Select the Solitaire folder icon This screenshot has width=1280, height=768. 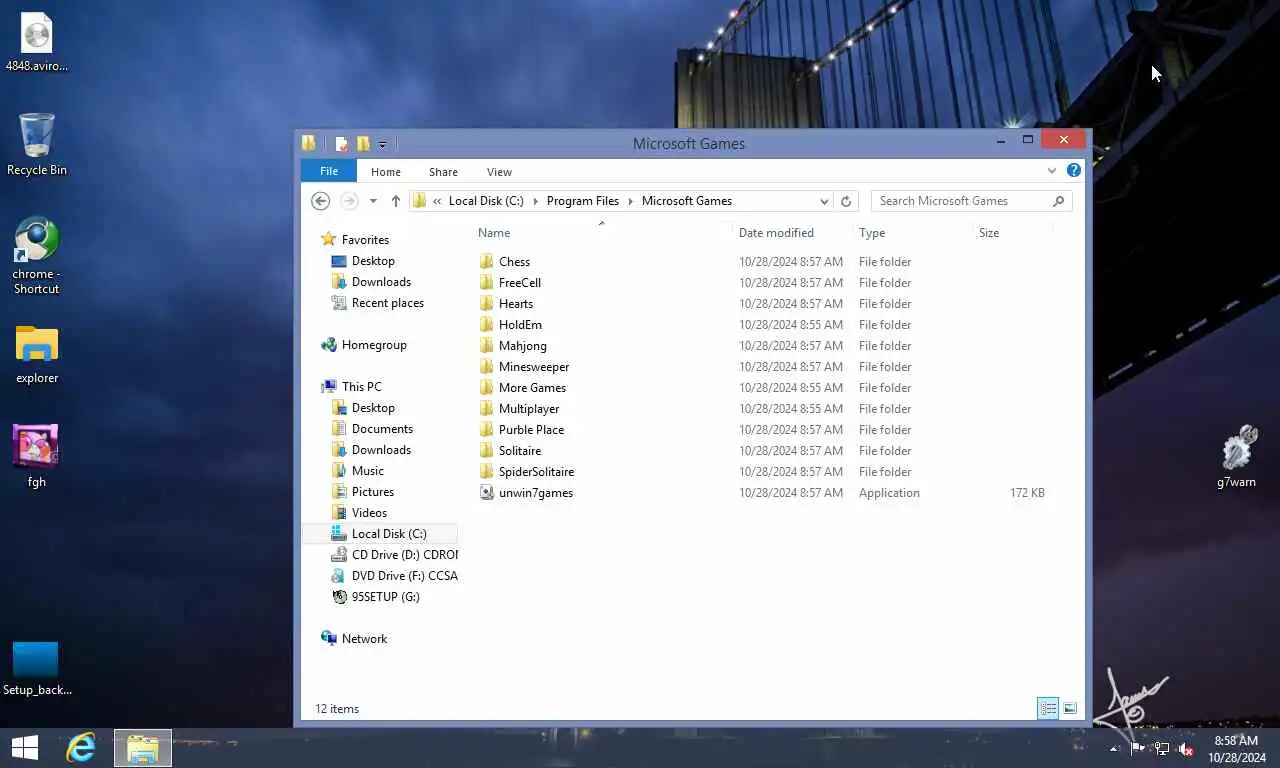tap(487, 451)
